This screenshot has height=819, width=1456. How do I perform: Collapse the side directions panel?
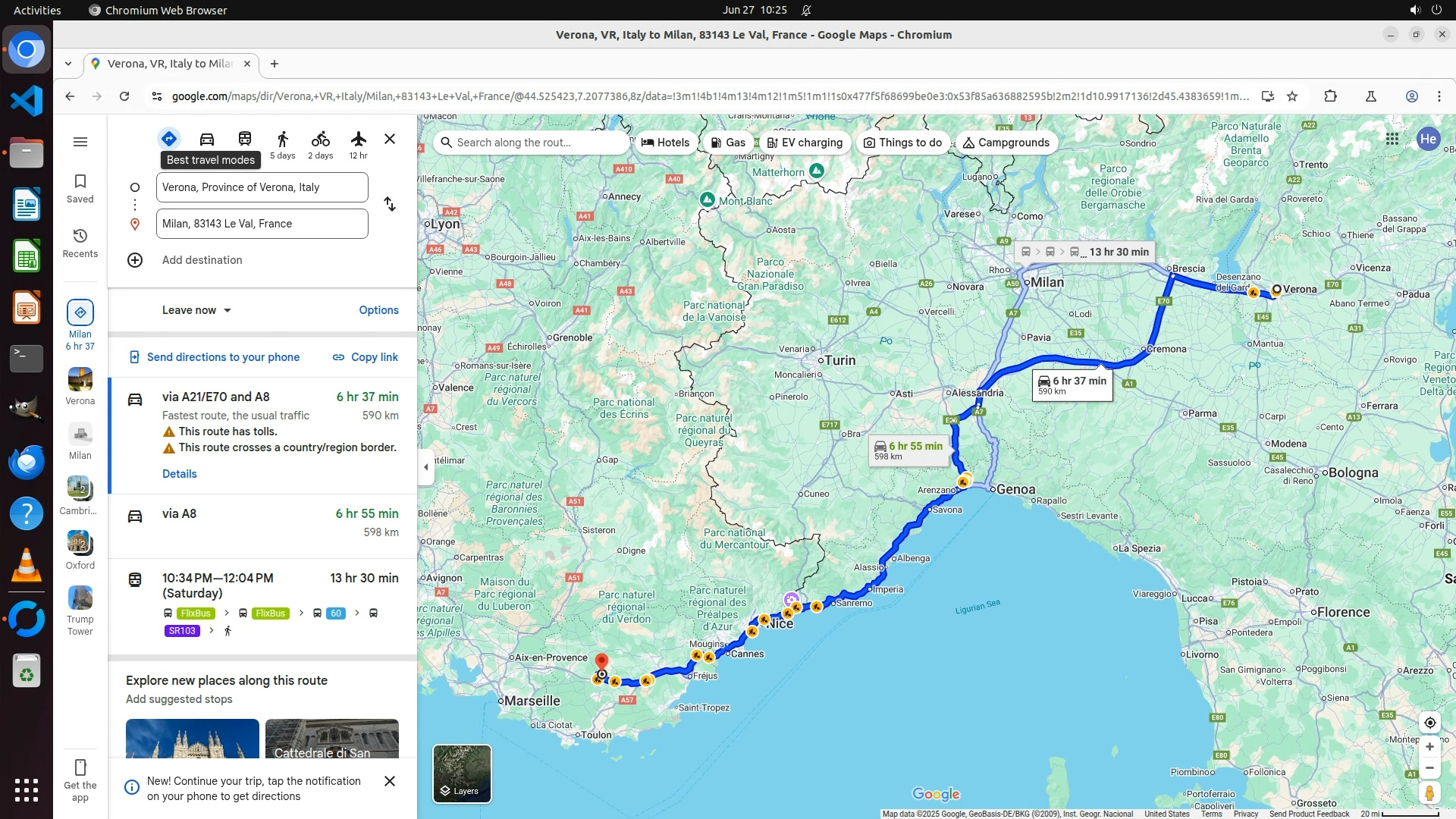tap(426, 467)
